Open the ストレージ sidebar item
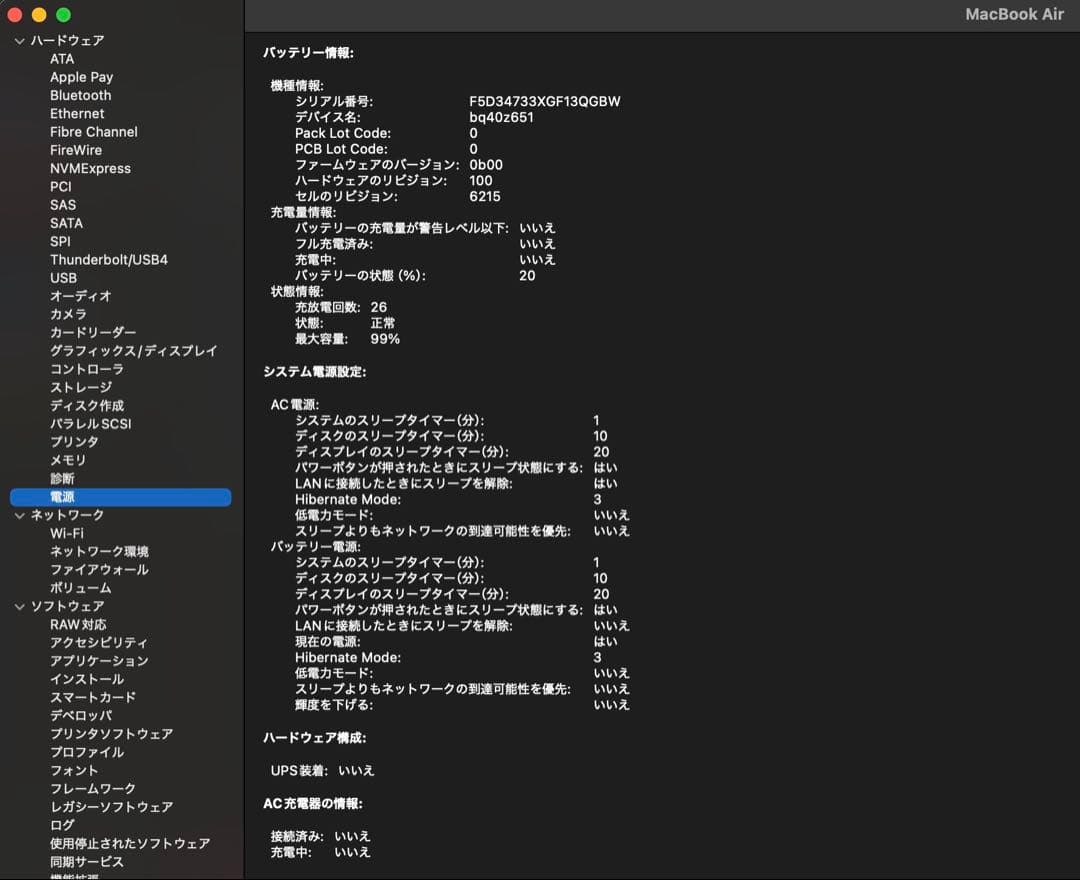 (x=81, y=387)
